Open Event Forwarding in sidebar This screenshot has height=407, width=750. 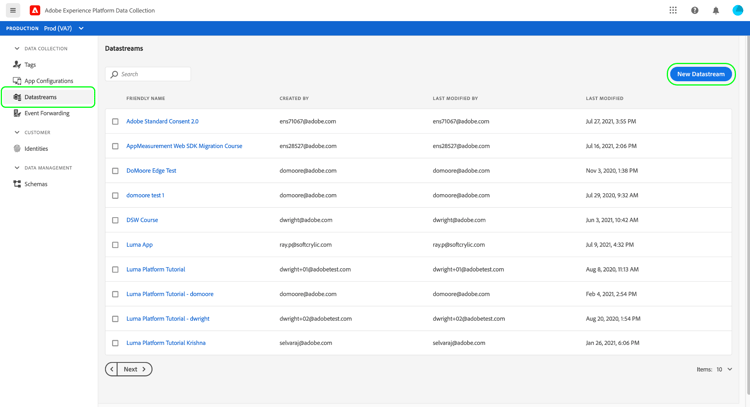pos(47,113)
